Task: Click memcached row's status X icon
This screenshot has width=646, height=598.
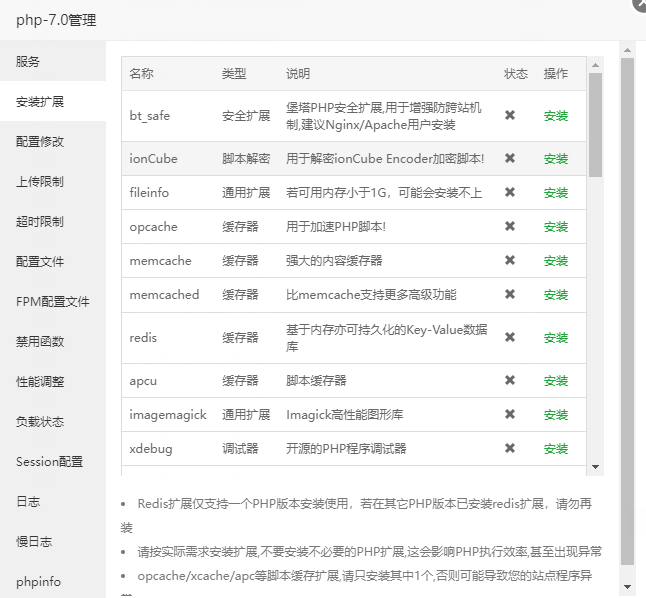Action: 510,294
